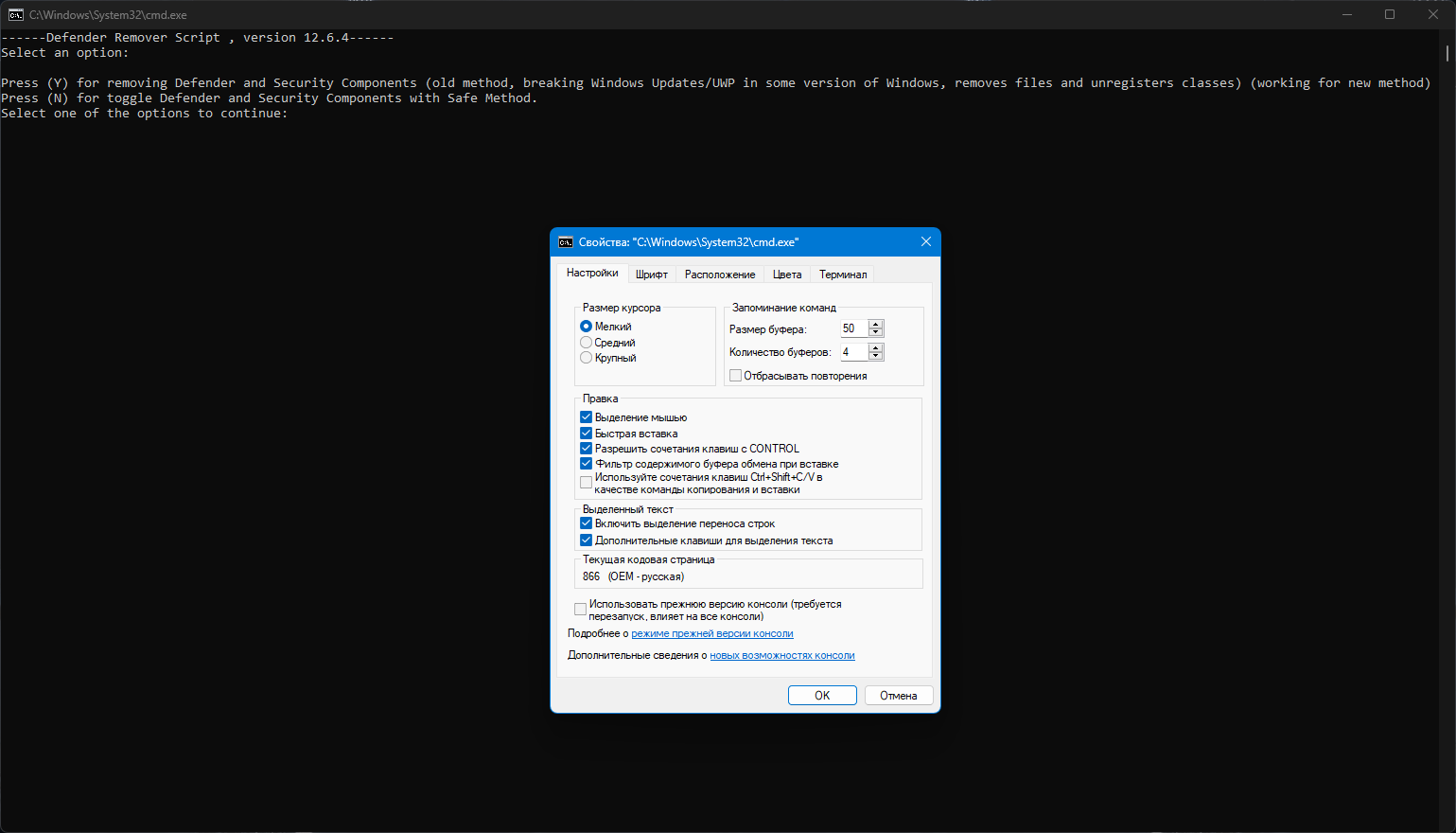
Task: Switch to the Терминал tab
Action: (843, 275)
